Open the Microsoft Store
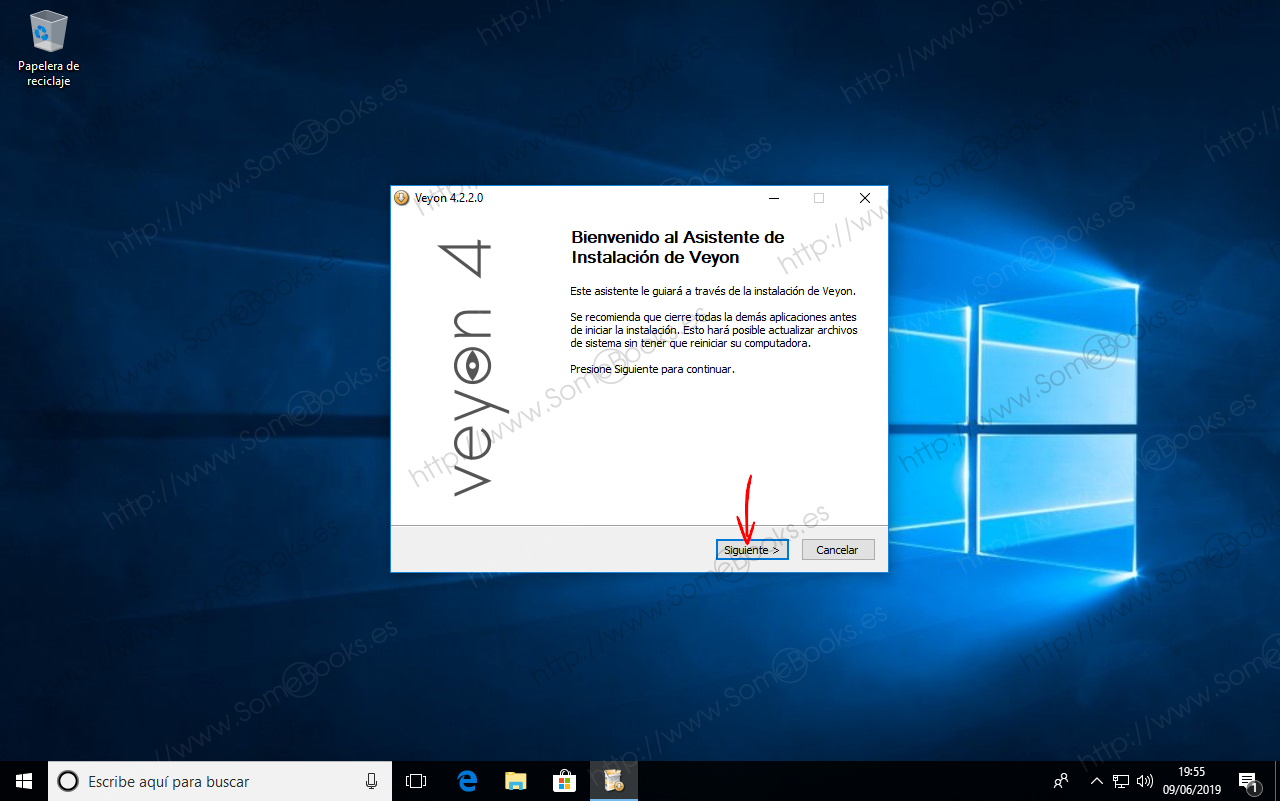 pyautogui.click(x=565, y=781)
